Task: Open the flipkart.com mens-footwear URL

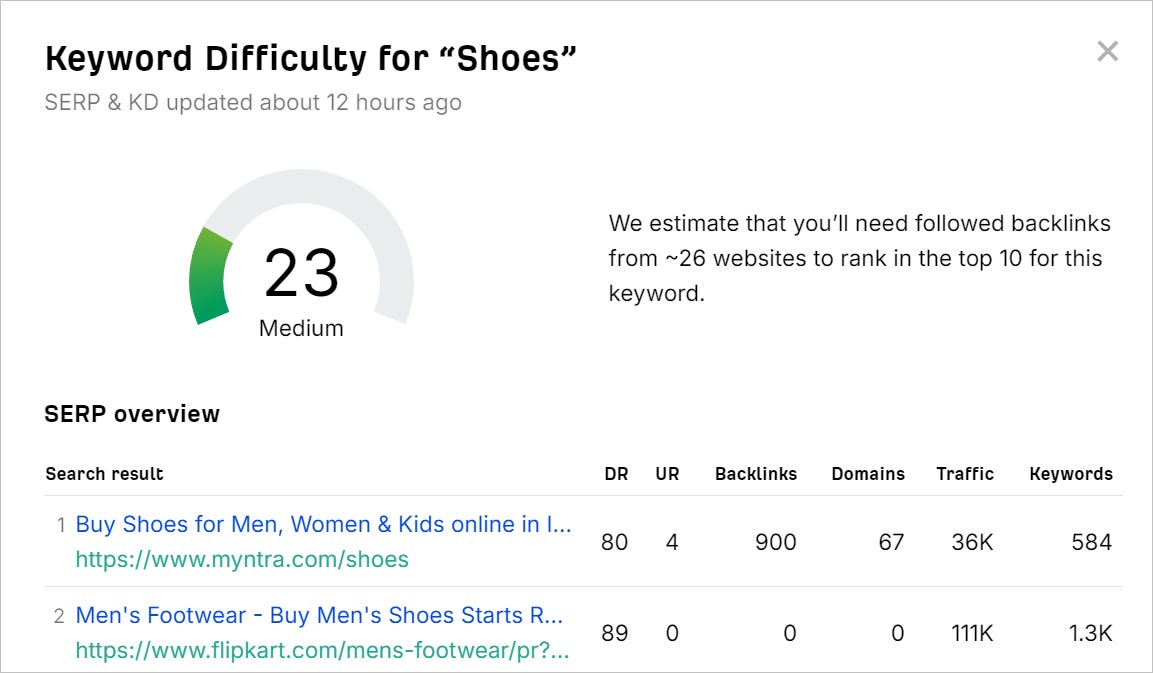Action: coord(322,651)
